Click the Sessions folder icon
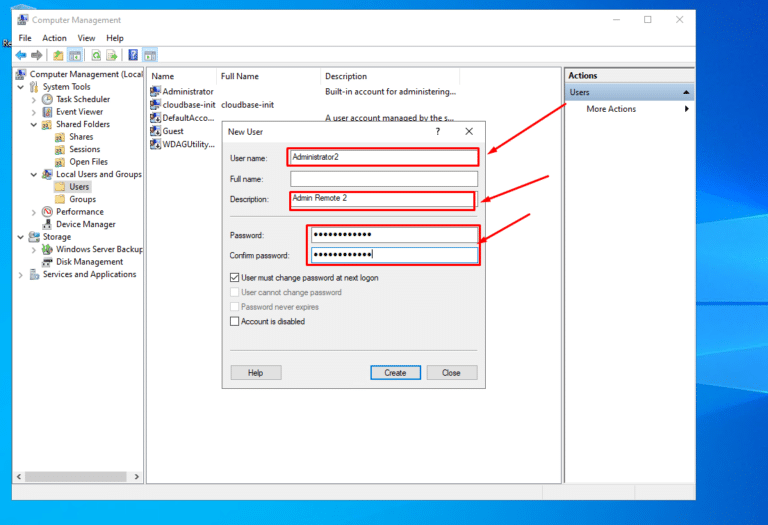 (60, 149)
